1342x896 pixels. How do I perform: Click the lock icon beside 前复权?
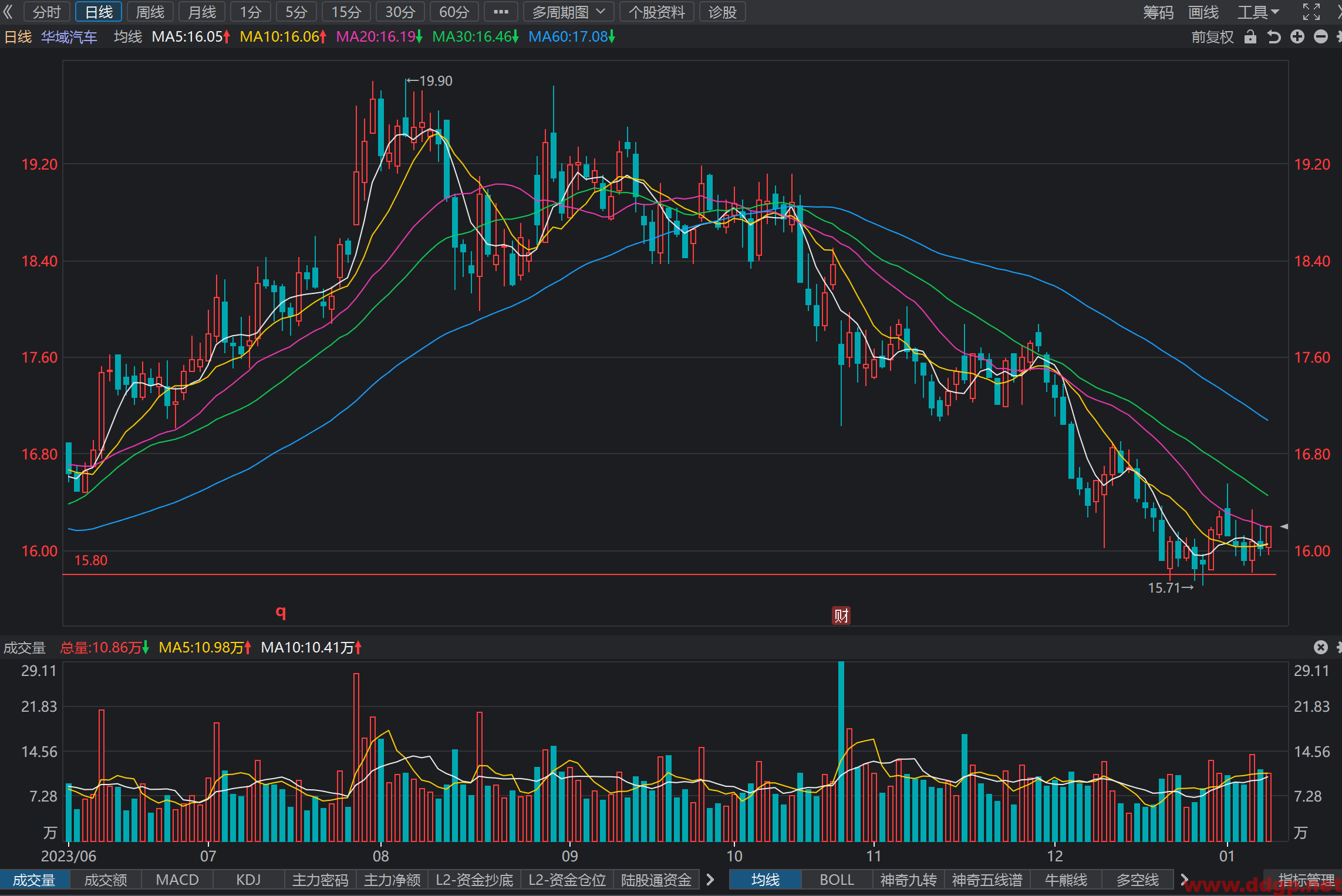pos(1250,37)
